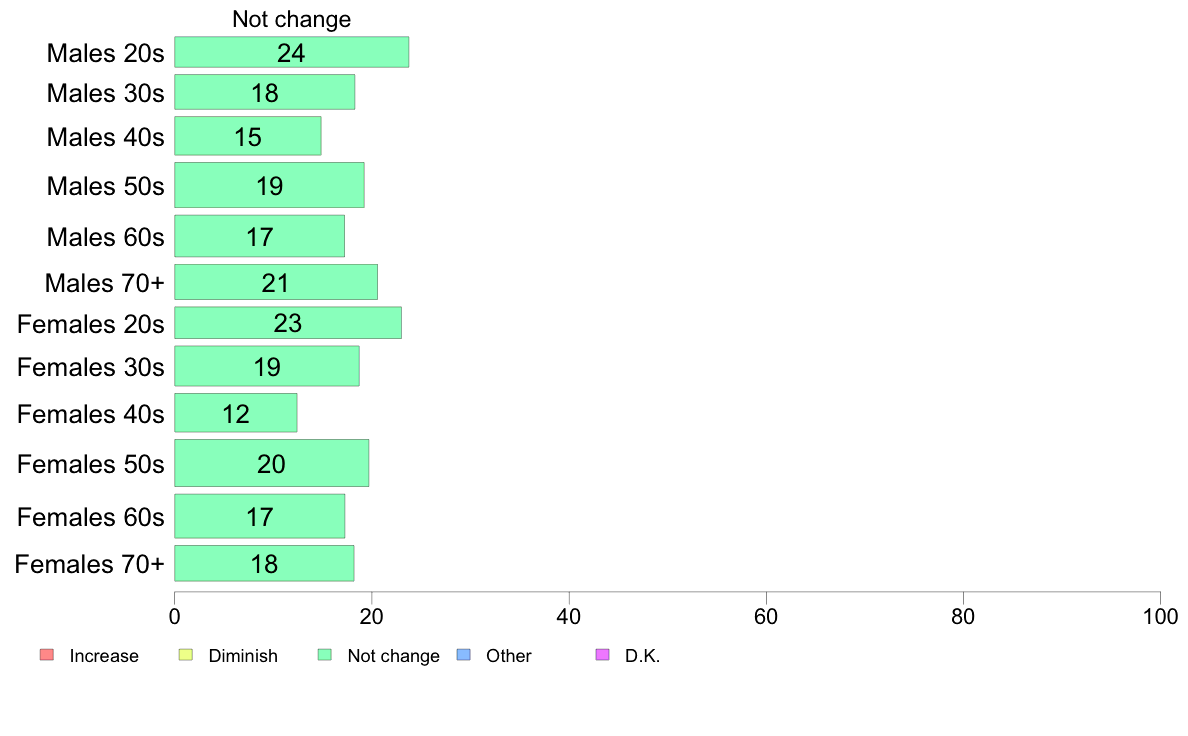Image resolution: width=1188 pixels, height=736 pixels.
Task: Select the Males 20s bar showing 24
Action: (x=292, y=52)
